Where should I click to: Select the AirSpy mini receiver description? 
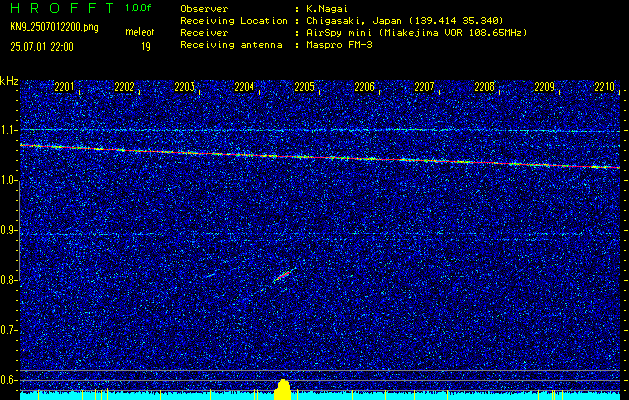[x=416, y=32]
